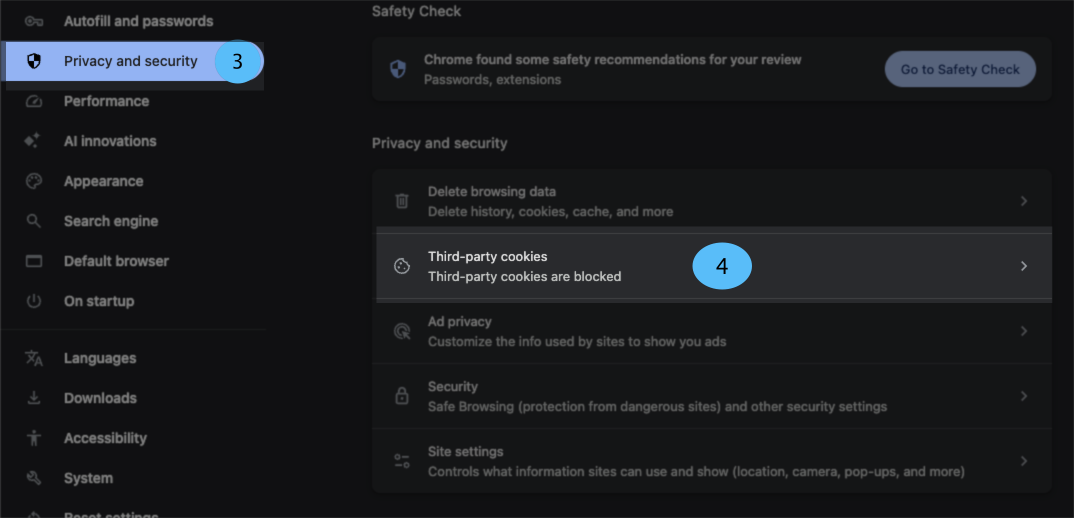Expand Delete browsing data with chevron arrow
The image size is (1074, 518).
pyautogui.click(x=1024, y=201)
